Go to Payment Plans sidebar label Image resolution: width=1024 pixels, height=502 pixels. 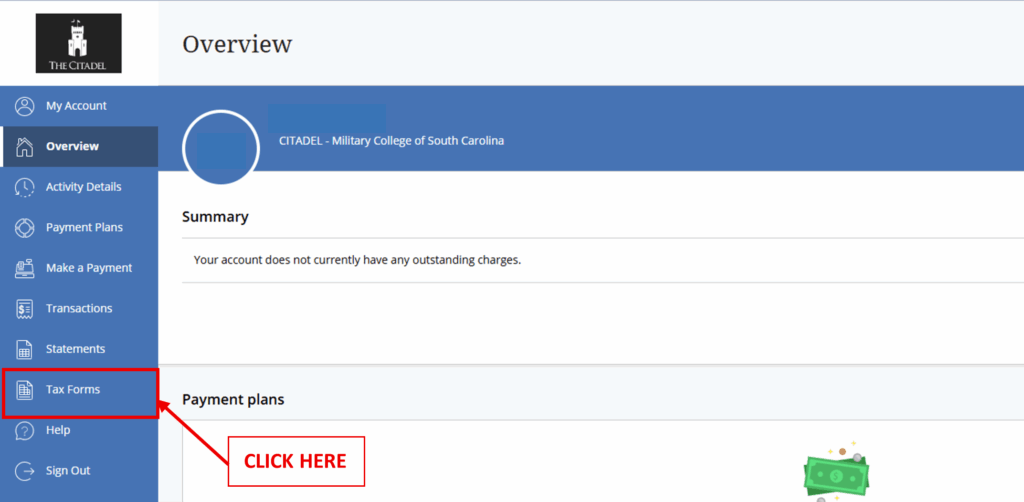tap(84, 228)
